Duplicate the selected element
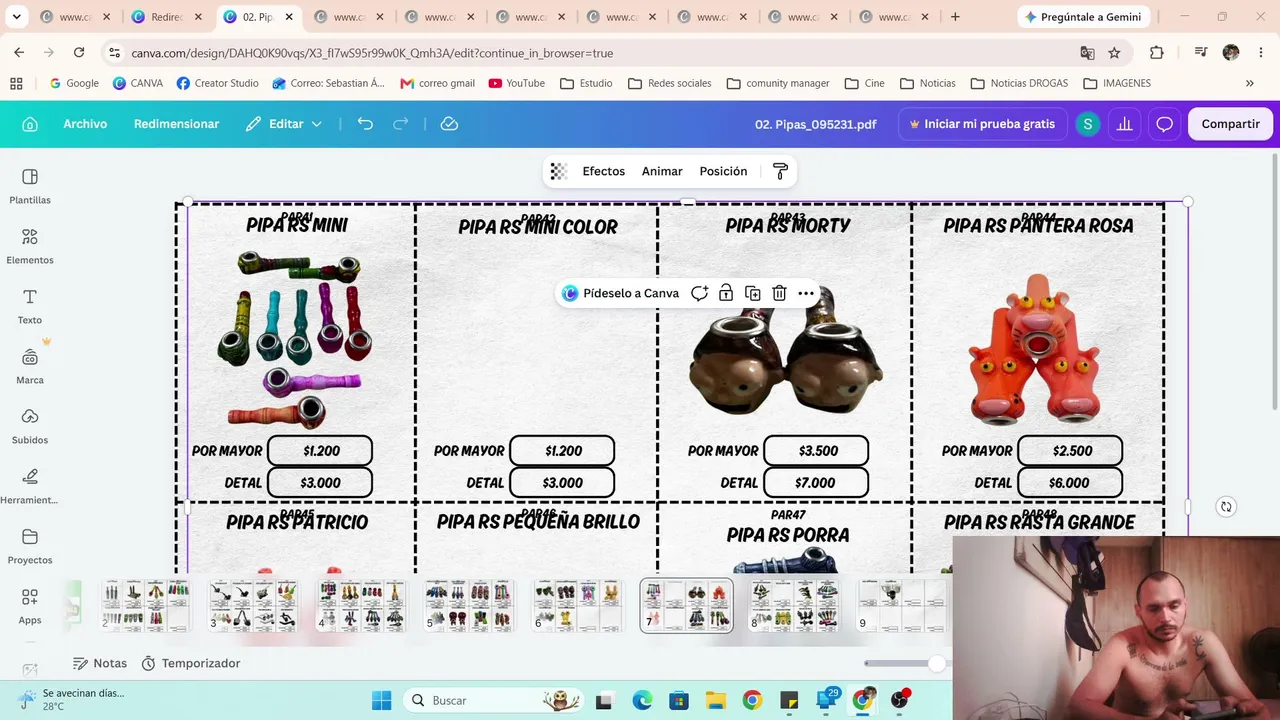 point(753,293)
